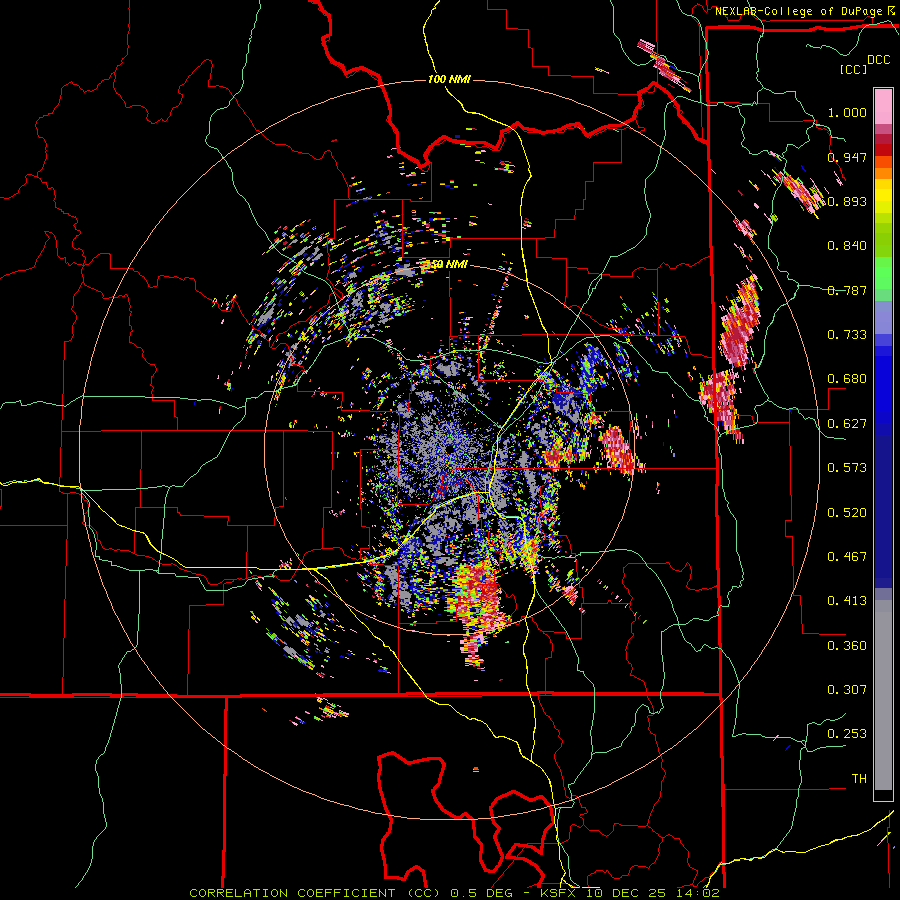This screenshot has width=900, height=900.
Task: Select the 0.520 scale value
Action: 847,513
